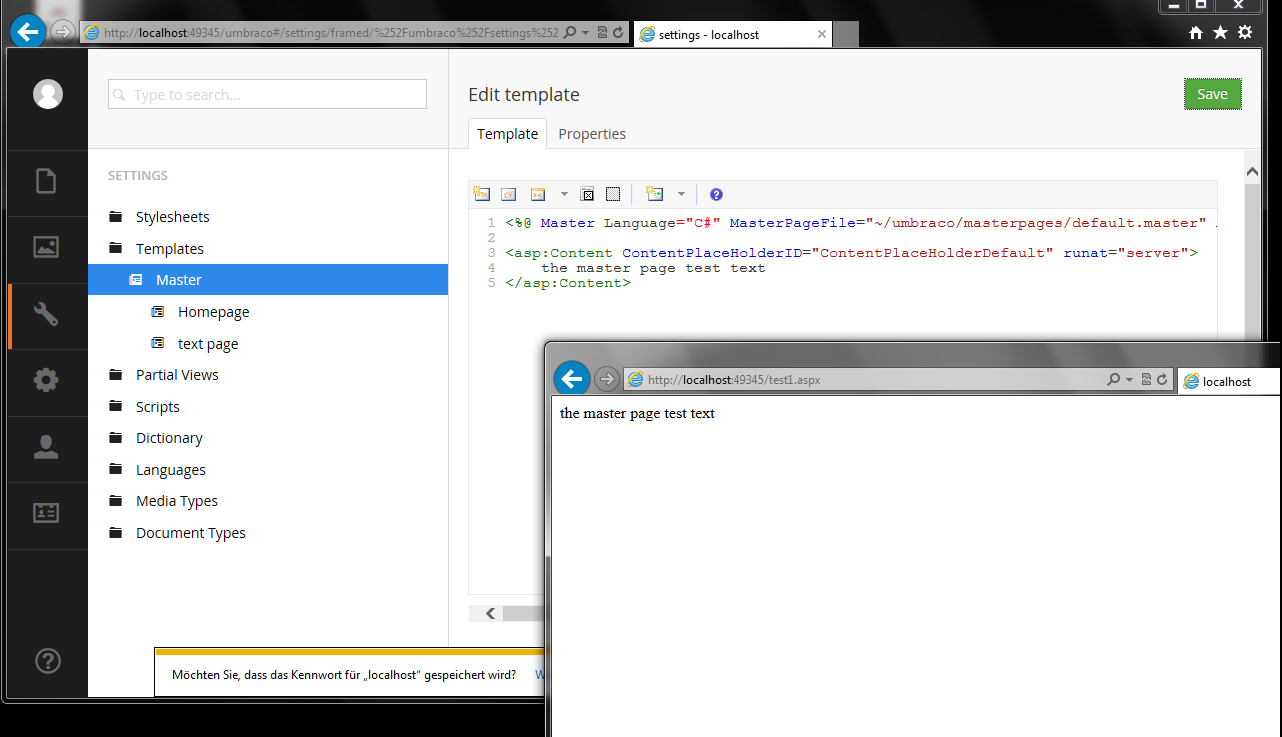Refresh the test1.aspx page
Viewport: 1282px width, 737px height.
(1162, 380)
